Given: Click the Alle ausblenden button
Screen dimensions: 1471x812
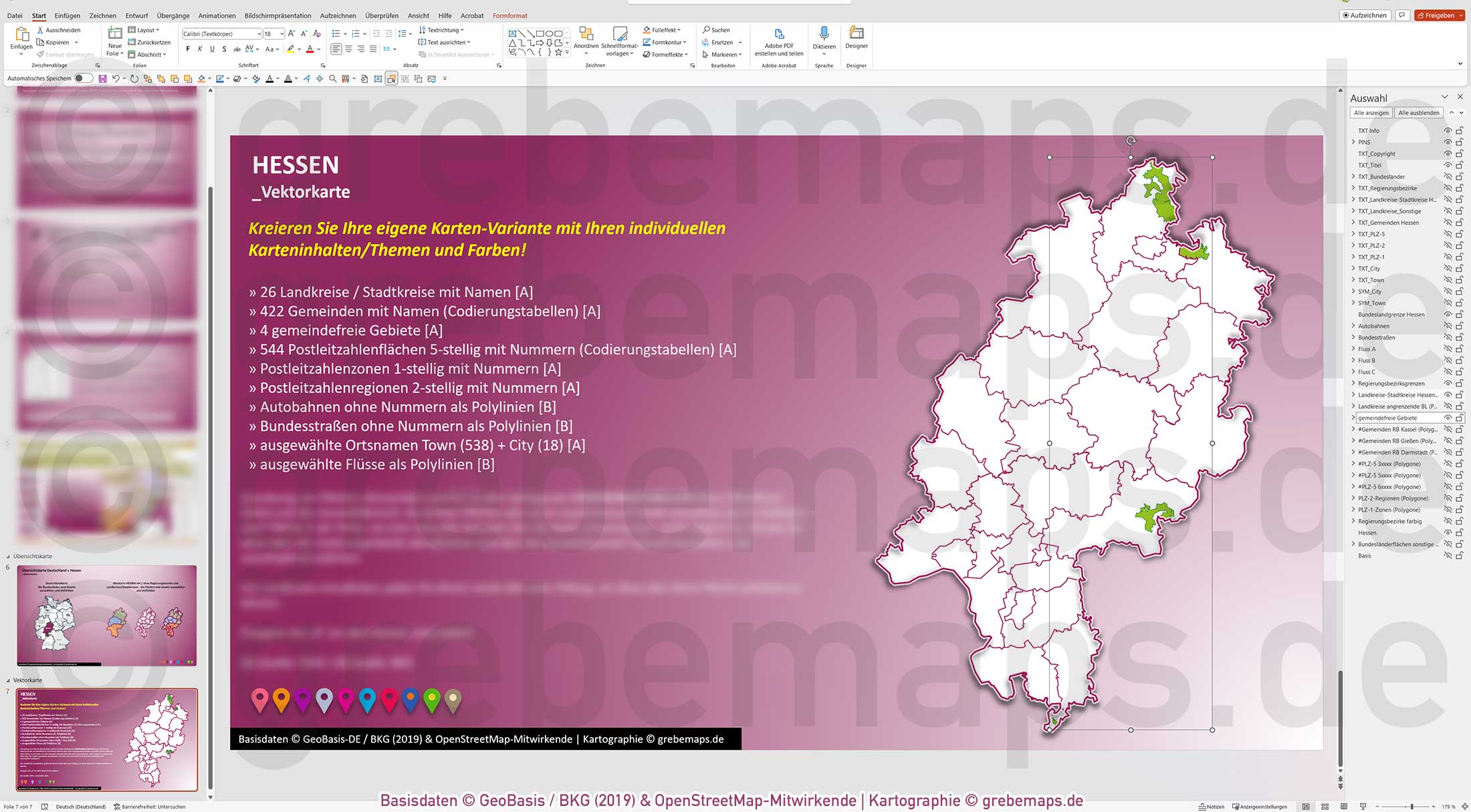Looking at the screenshot, I should [1419, 112].
